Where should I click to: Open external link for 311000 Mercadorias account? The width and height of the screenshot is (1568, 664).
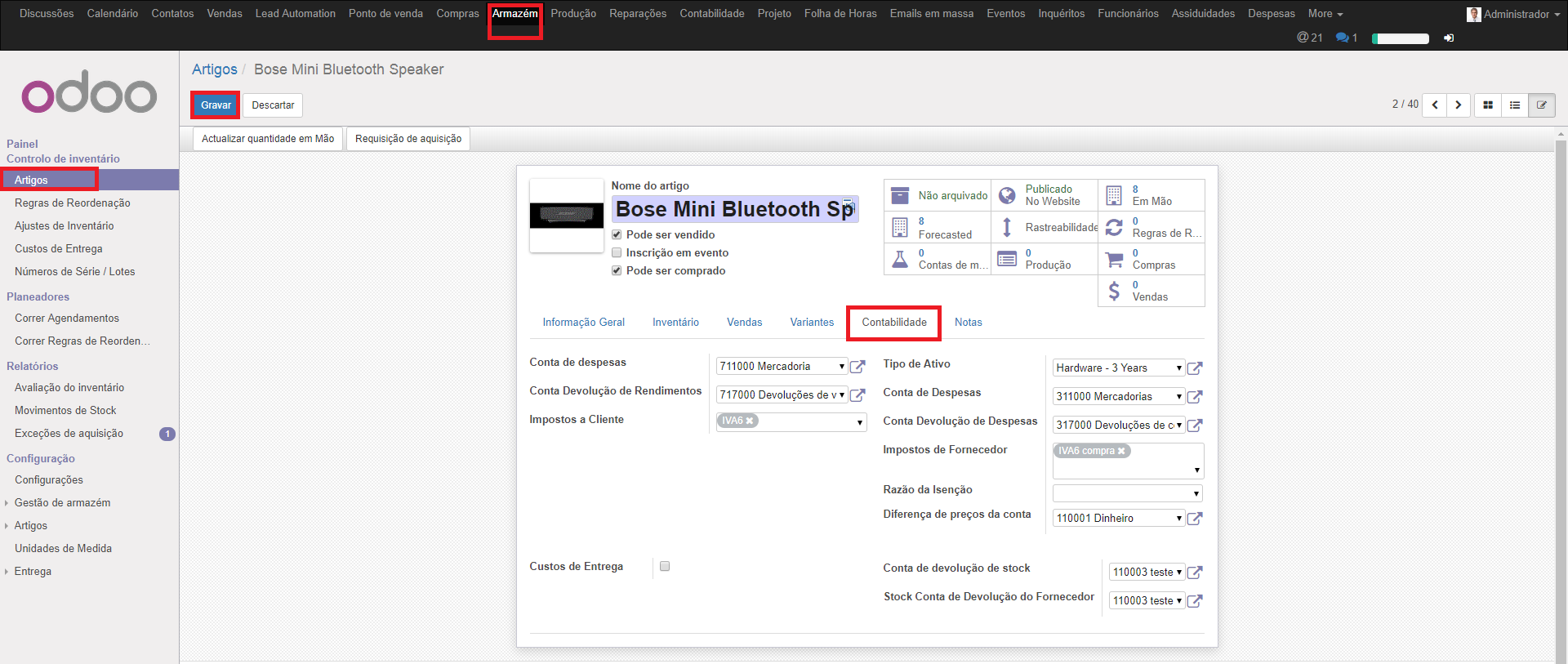point(1195,397)
